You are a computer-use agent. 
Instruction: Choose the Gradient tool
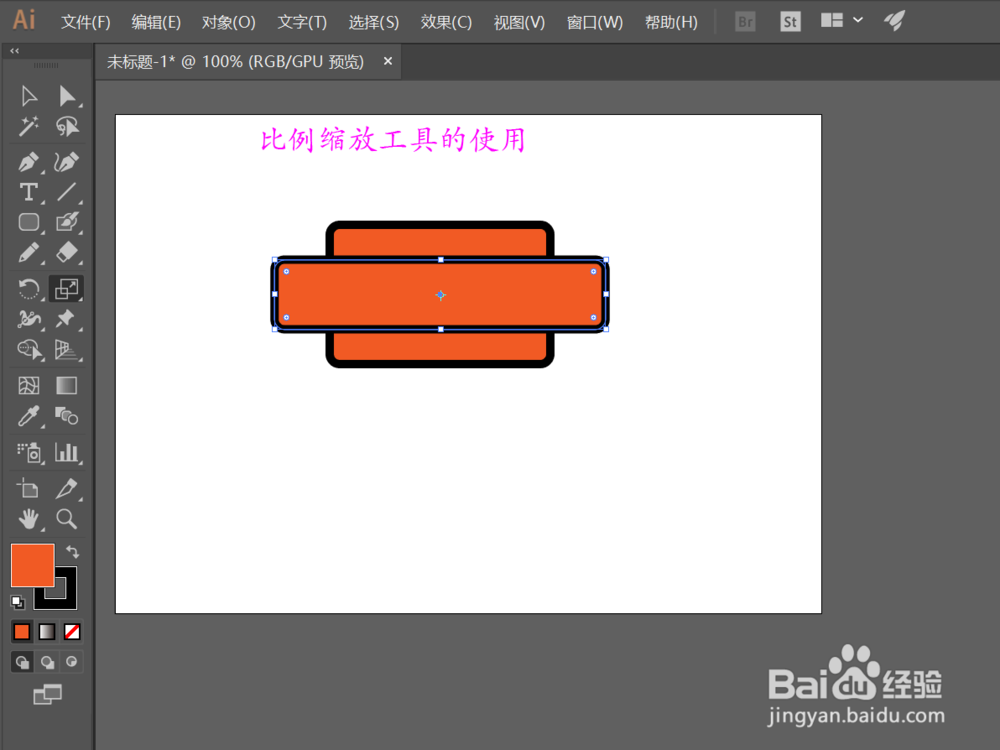point(66,386)
